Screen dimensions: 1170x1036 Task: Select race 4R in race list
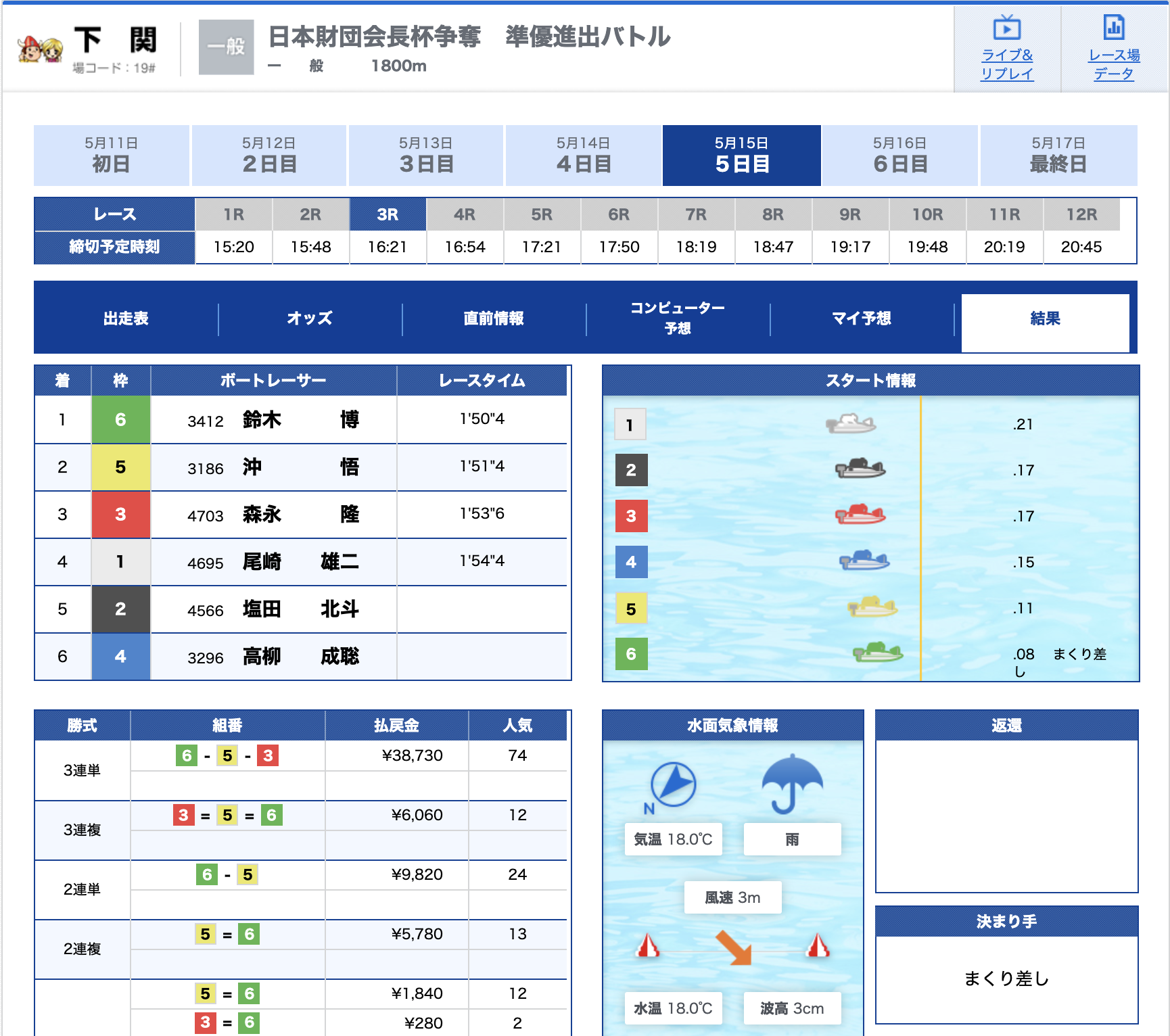click(x=465, y=215)
